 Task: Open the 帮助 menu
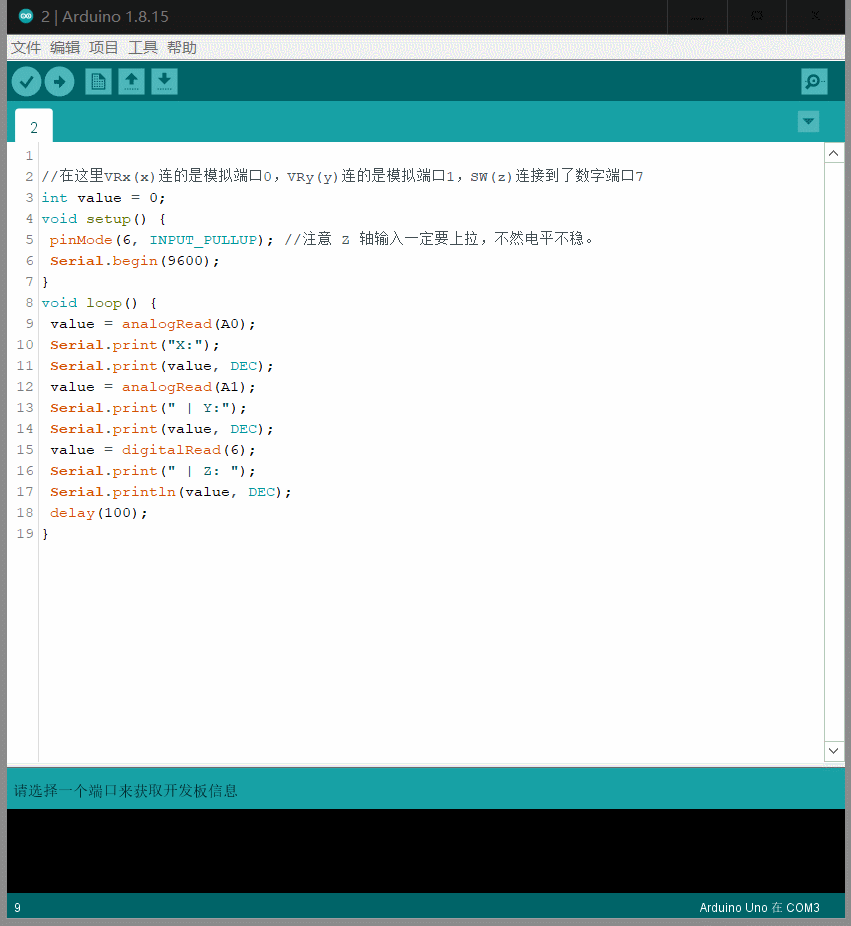(182, 47)
